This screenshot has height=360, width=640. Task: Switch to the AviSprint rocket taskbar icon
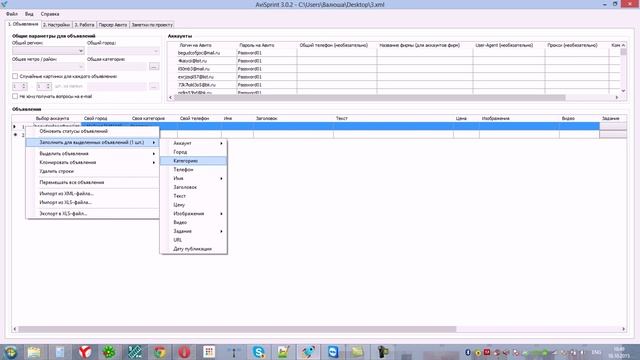308,352
